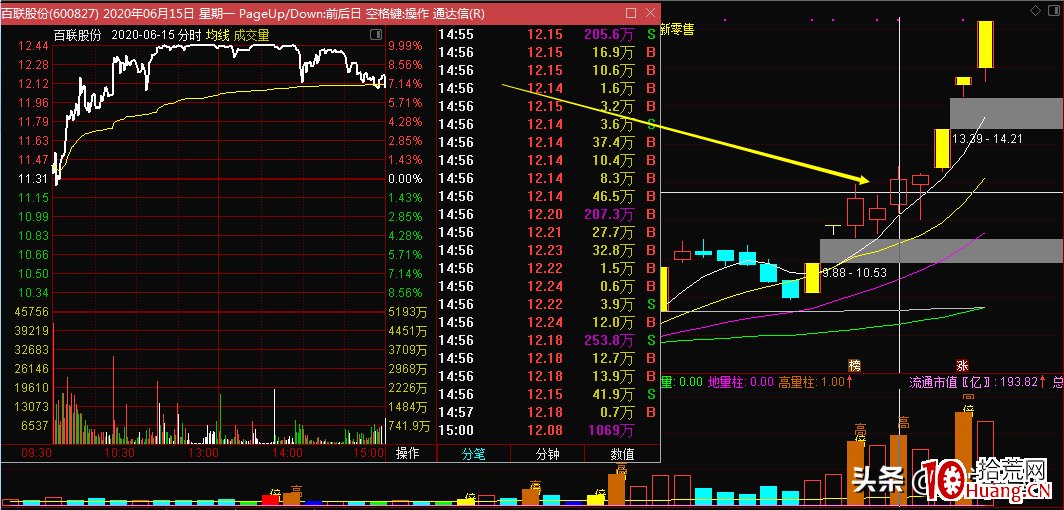Click the 12.44 top price axis label
The width and height of the screenshot is (1064, 510).
coord(34,45)
